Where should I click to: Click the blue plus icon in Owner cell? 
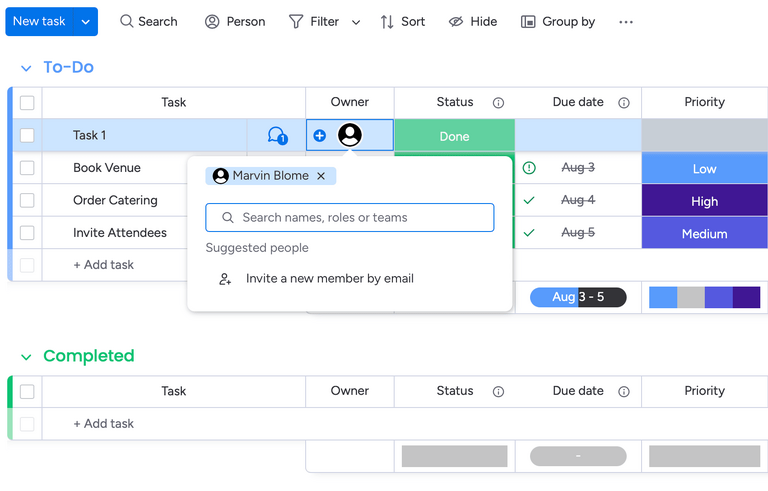[320, 135]
